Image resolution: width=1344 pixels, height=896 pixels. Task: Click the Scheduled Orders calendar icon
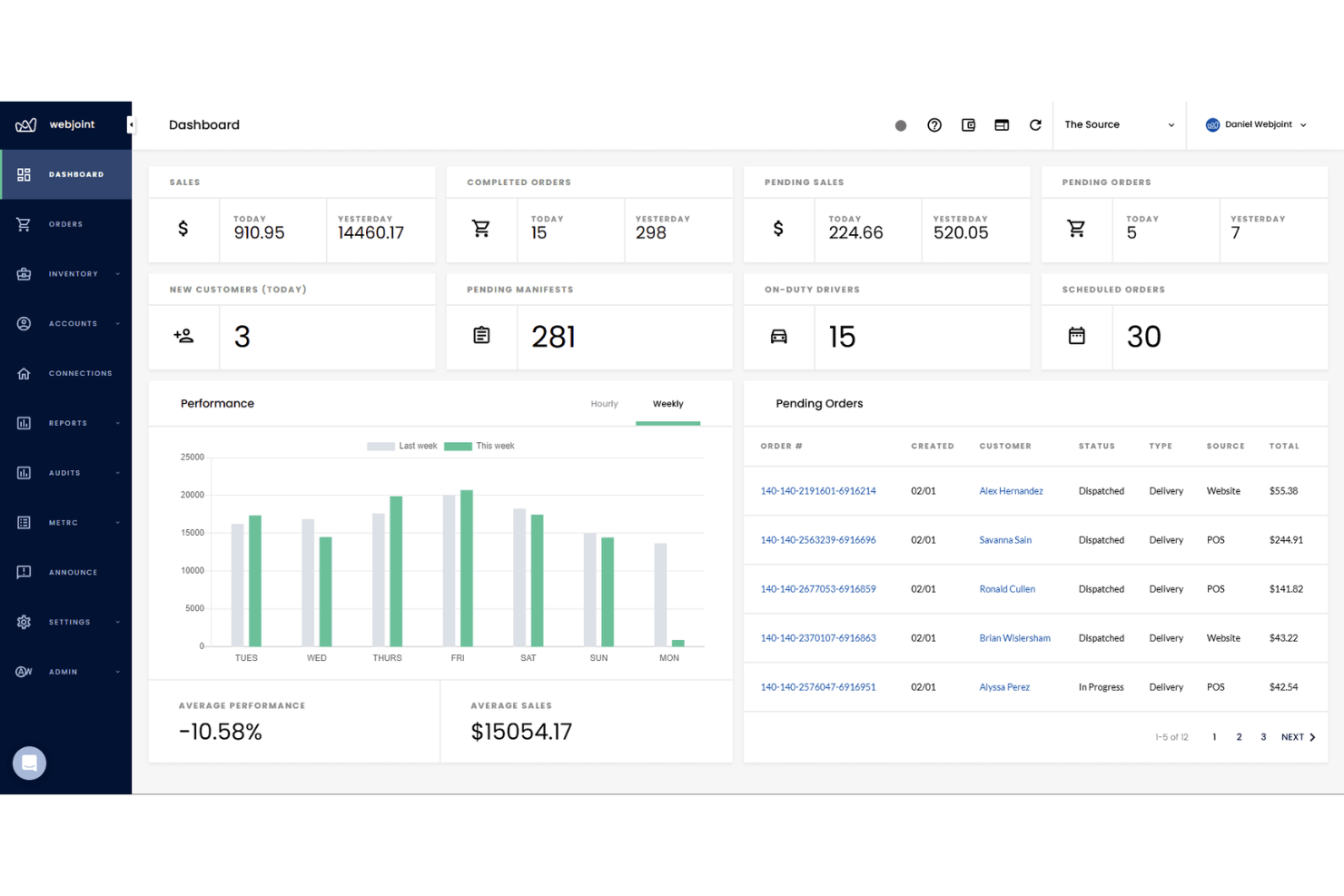pos(1077,336)
